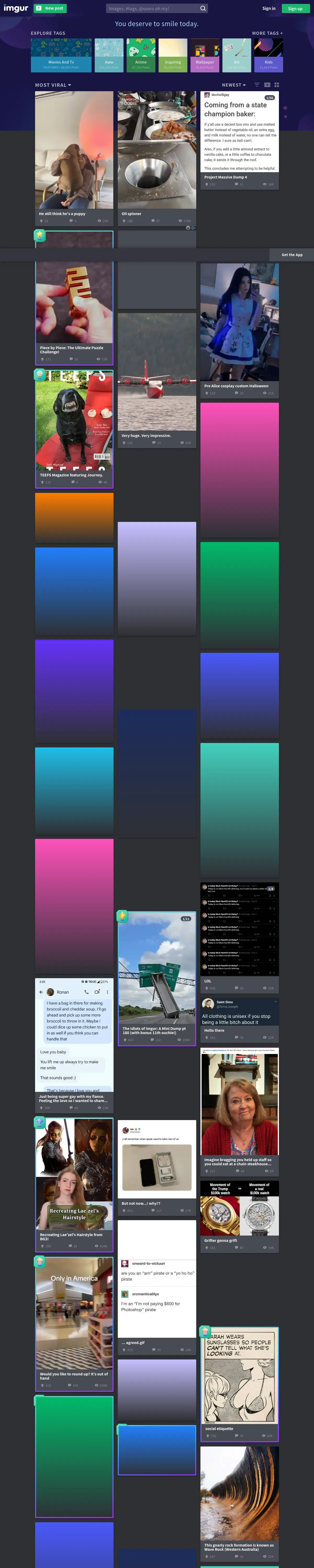The height and width of the screenshot is (1568, 314).
Task: Switch to the uniform grid layout icon
Action: coord(276,85)
